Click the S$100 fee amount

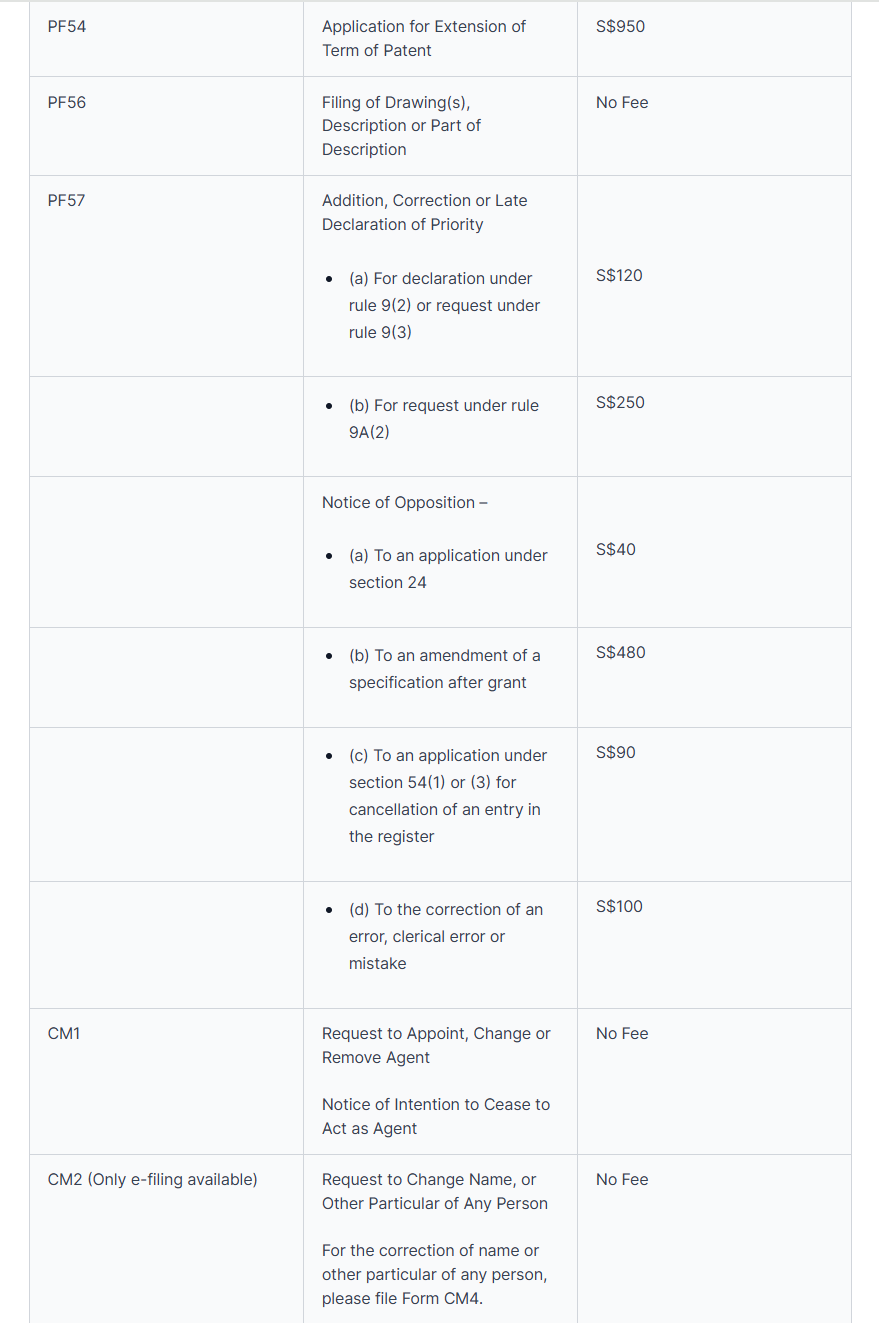click(619, 907)
